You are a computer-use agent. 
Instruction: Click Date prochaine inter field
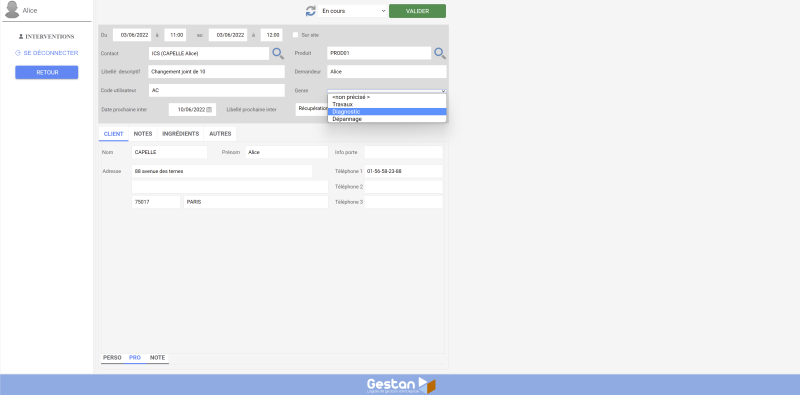click(x=192, y=109)
